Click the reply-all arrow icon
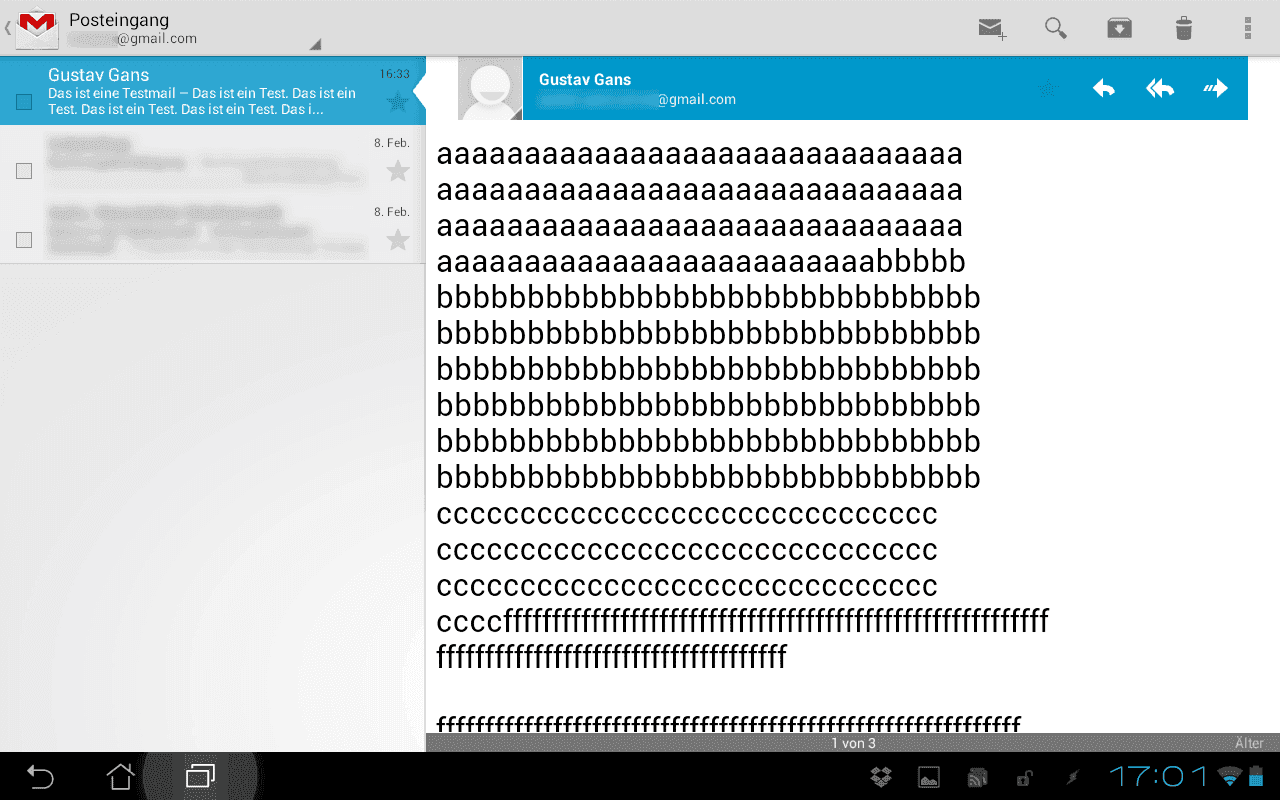Screen dimensions: 1280x800 point(1159,89)
